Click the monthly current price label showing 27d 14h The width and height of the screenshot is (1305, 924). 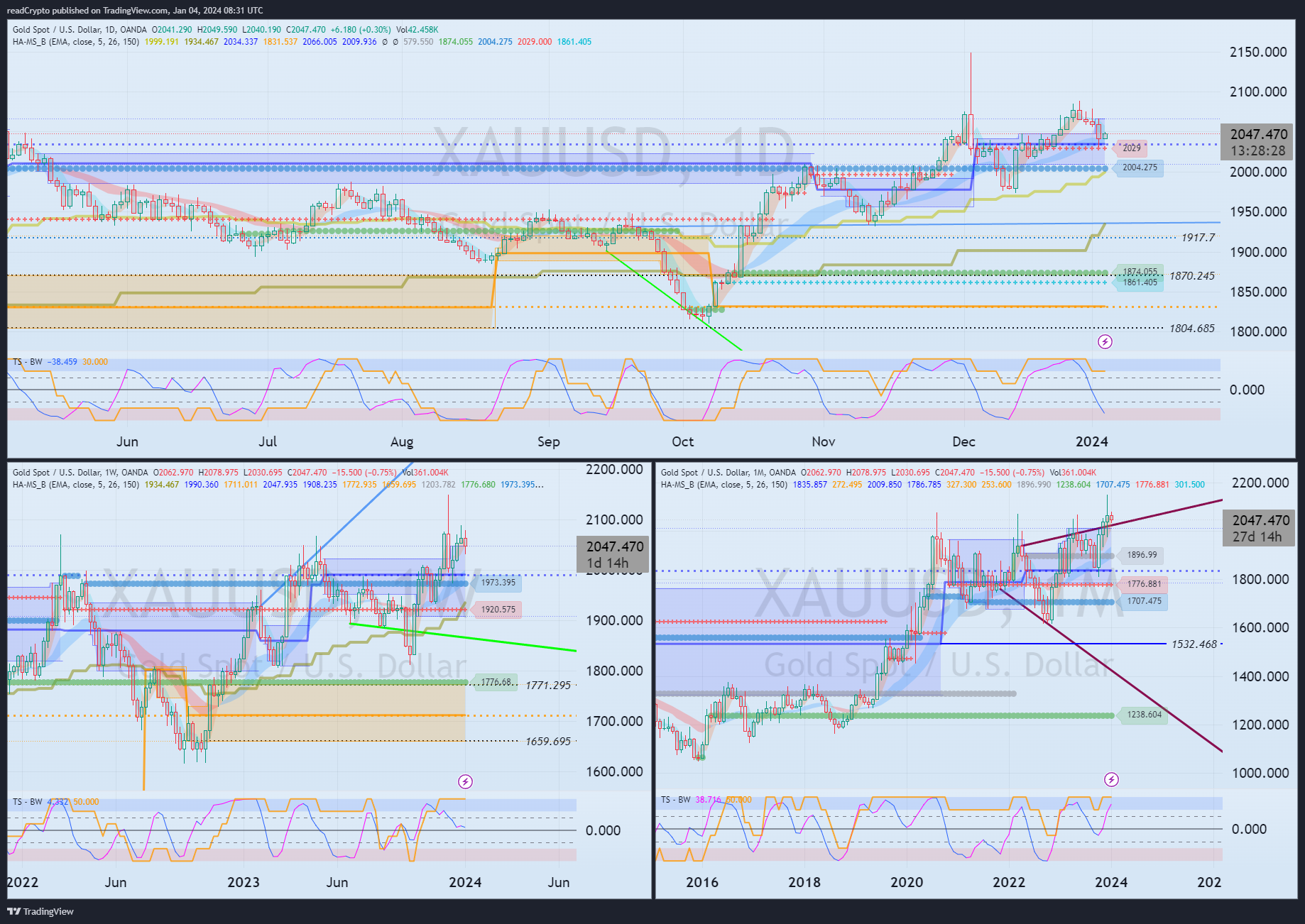point(1260,529)
